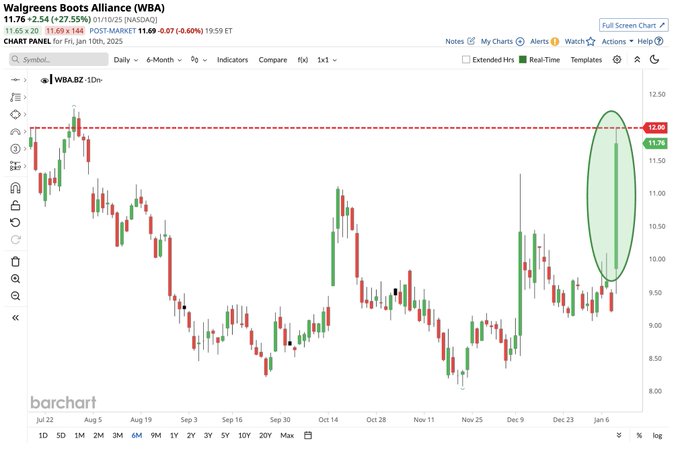Select the Max time range
This screenshot has width=680, height=449.
click(287, 436)
